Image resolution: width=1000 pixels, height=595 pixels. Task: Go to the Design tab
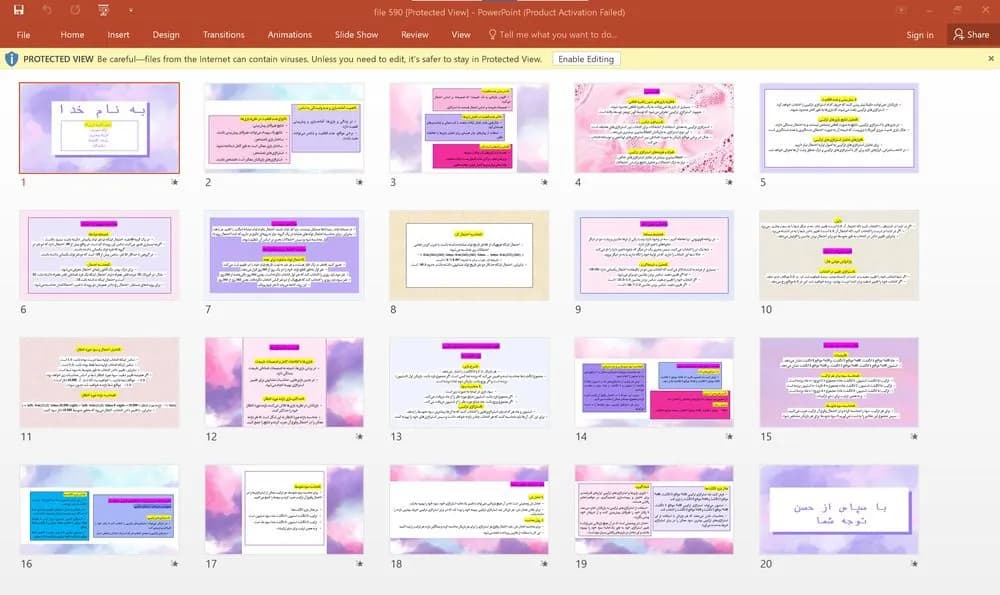pos(166,35)
